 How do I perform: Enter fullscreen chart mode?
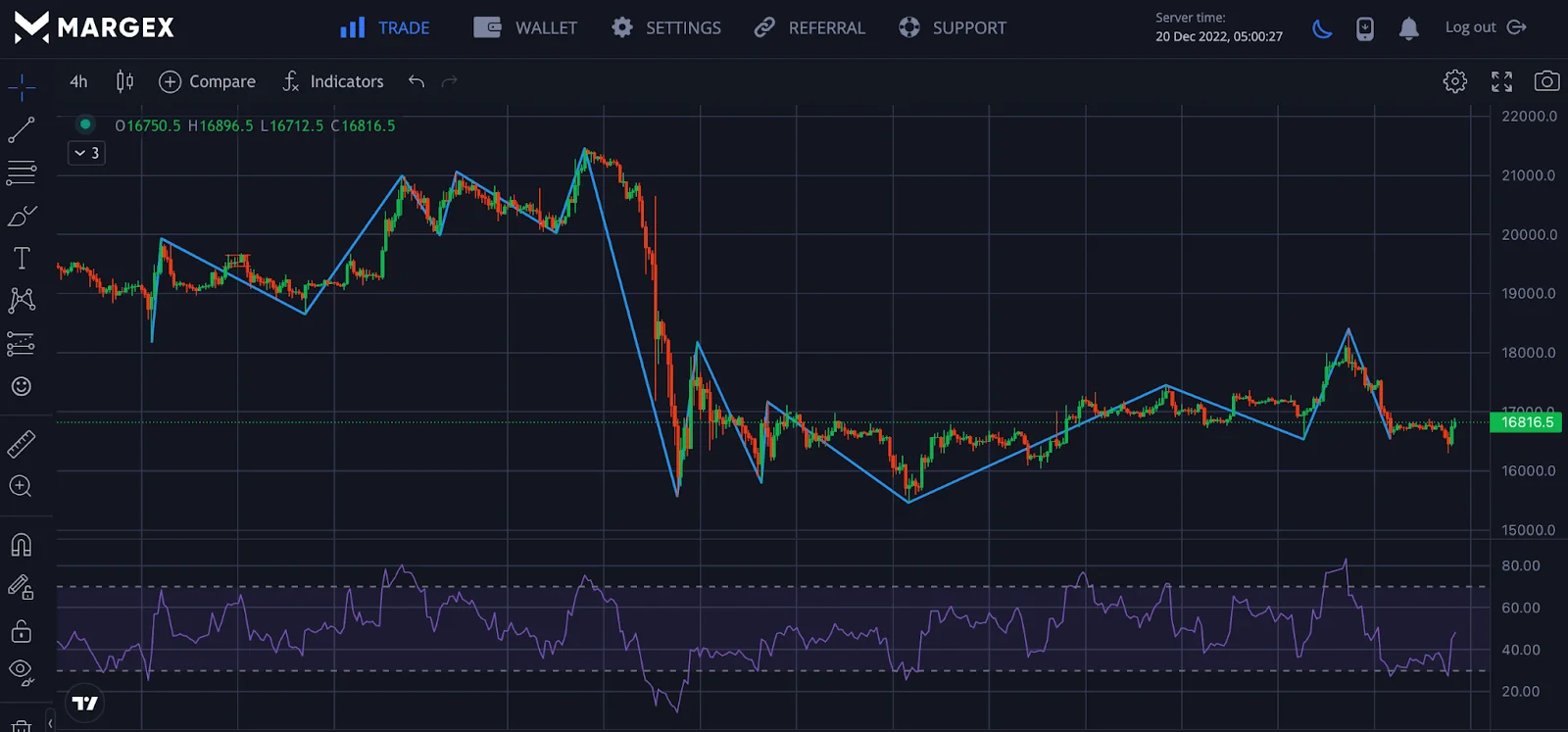click(x=1501, y=81)
